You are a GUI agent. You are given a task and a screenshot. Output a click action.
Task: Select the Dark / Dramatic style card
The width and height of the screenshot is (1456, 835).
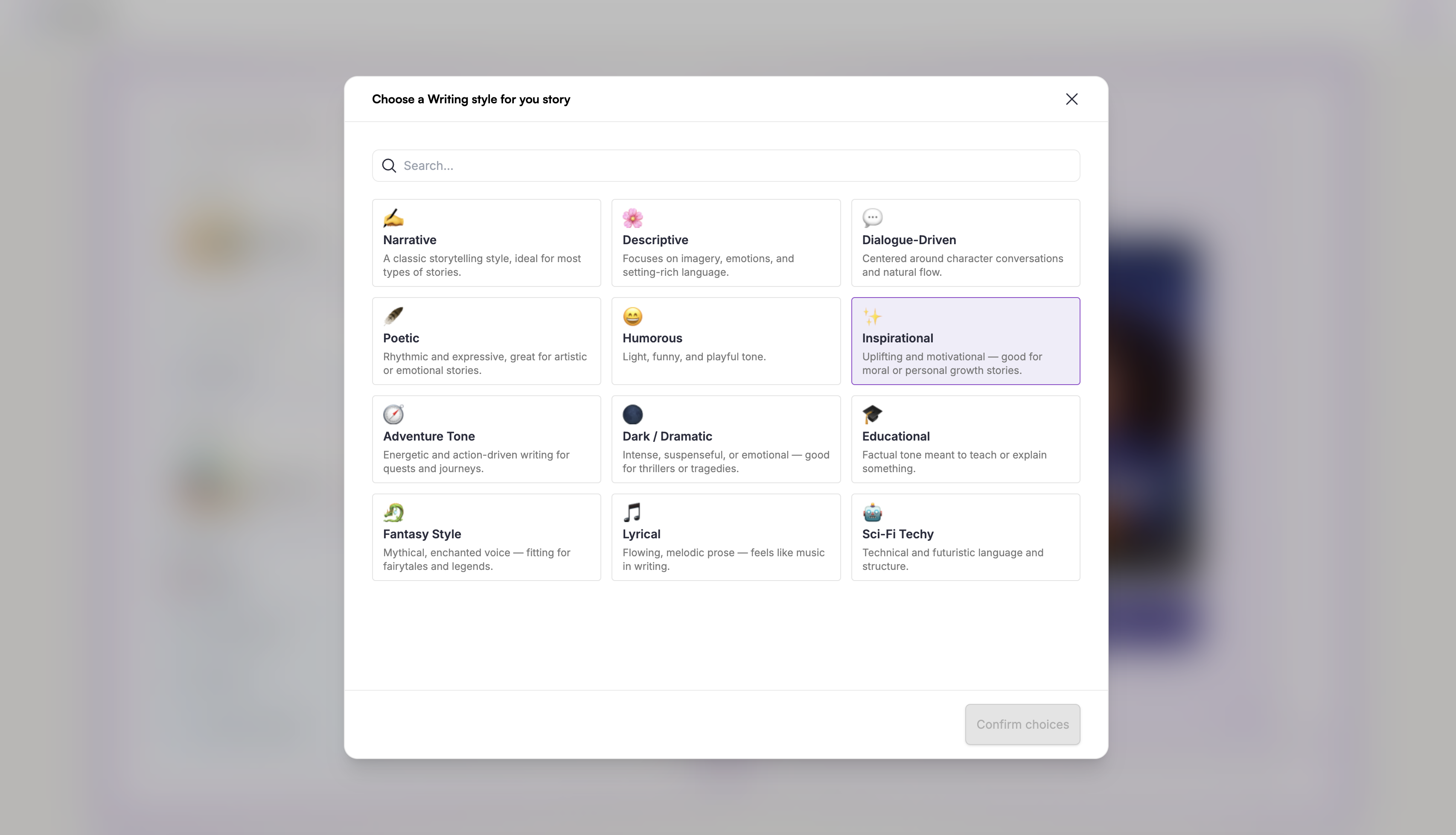726,439
